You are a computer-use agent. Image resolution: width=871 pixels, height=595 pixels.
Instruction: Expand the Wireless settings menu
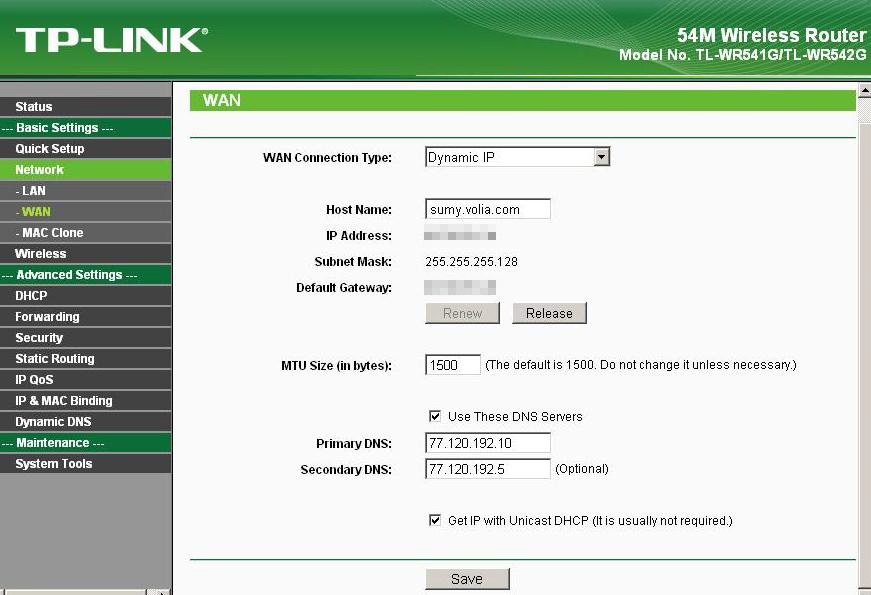point(41,254)
